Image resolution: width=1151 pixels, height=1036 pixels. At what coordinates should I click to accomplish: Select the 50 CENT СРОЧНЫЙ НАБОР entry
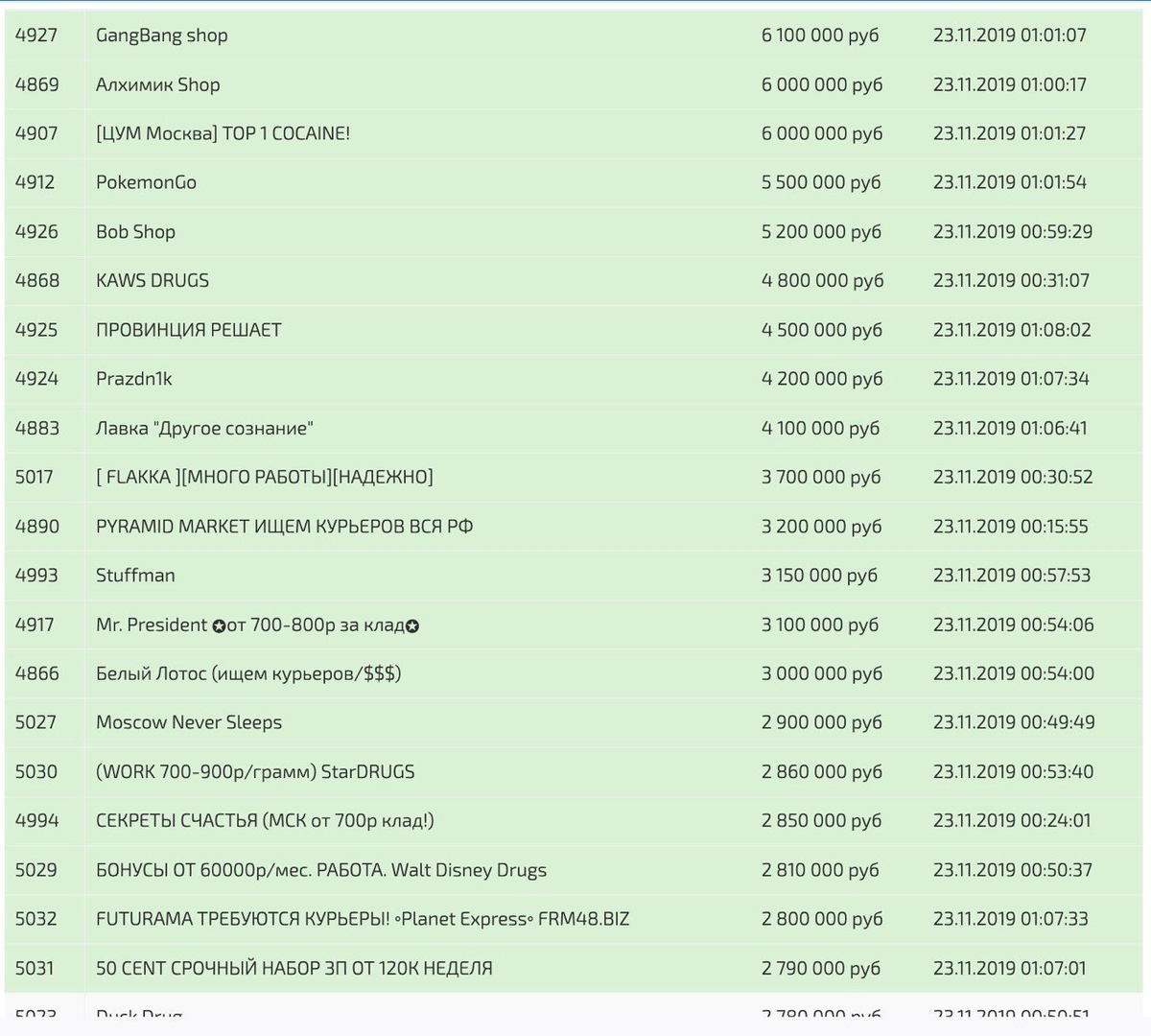coord(294,968)
